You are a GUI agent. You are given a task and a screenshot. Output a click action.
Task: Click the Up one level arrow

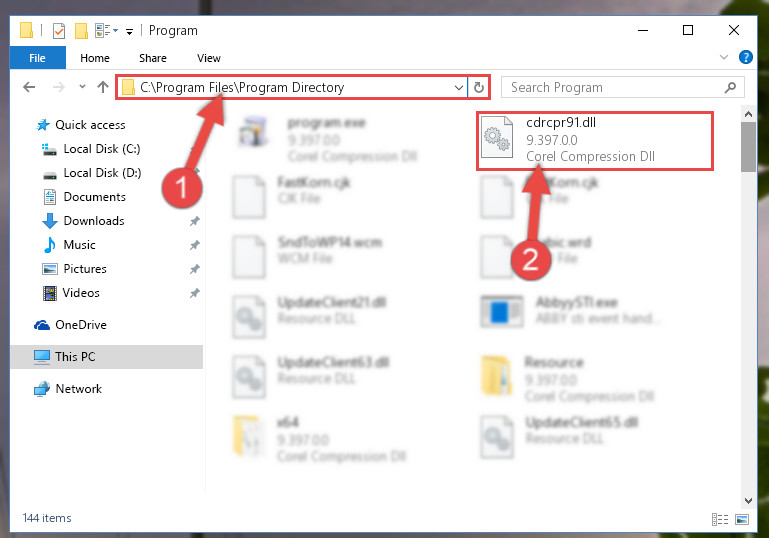(103, 87)
